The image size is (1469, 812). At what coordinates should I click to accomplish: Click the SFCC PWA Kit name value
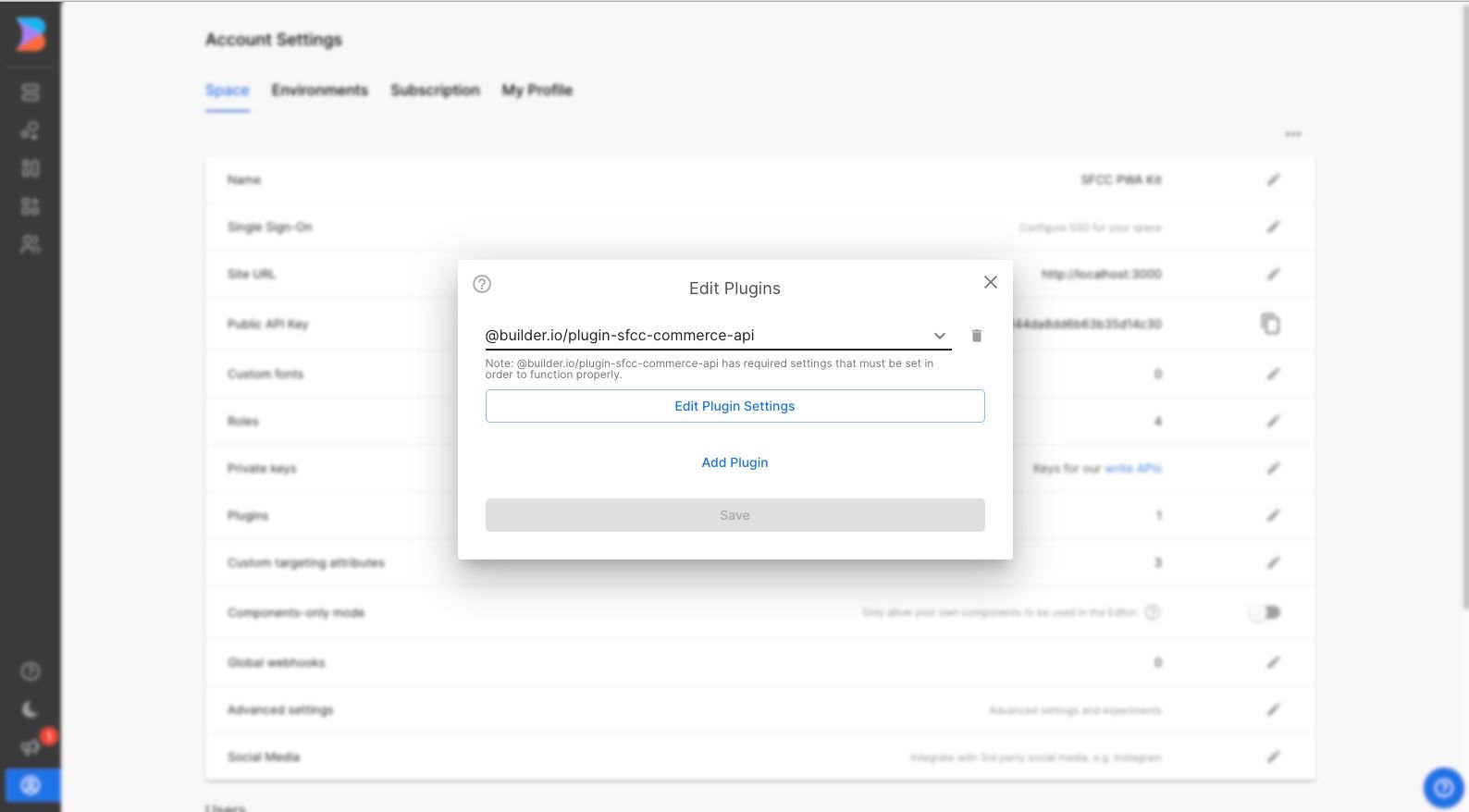tap(1121, 179)
